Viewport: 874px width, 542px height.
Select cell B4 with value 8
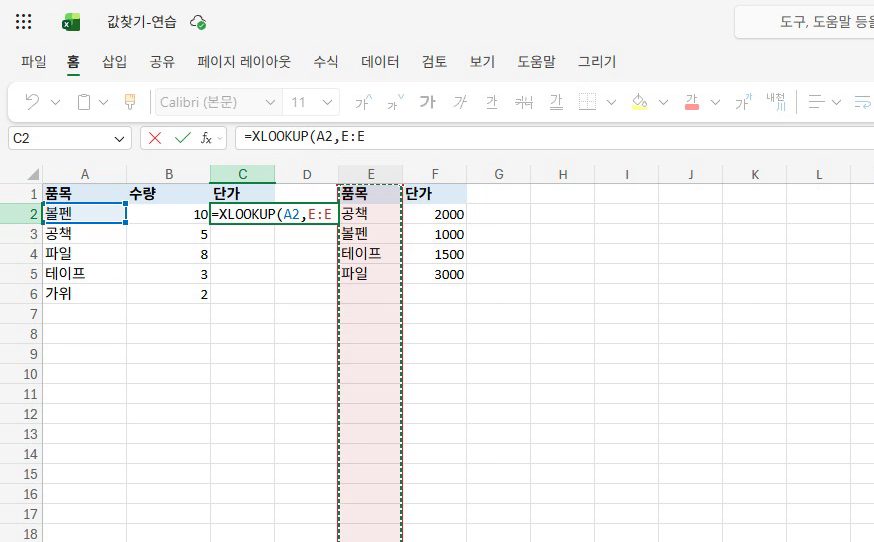168,254
